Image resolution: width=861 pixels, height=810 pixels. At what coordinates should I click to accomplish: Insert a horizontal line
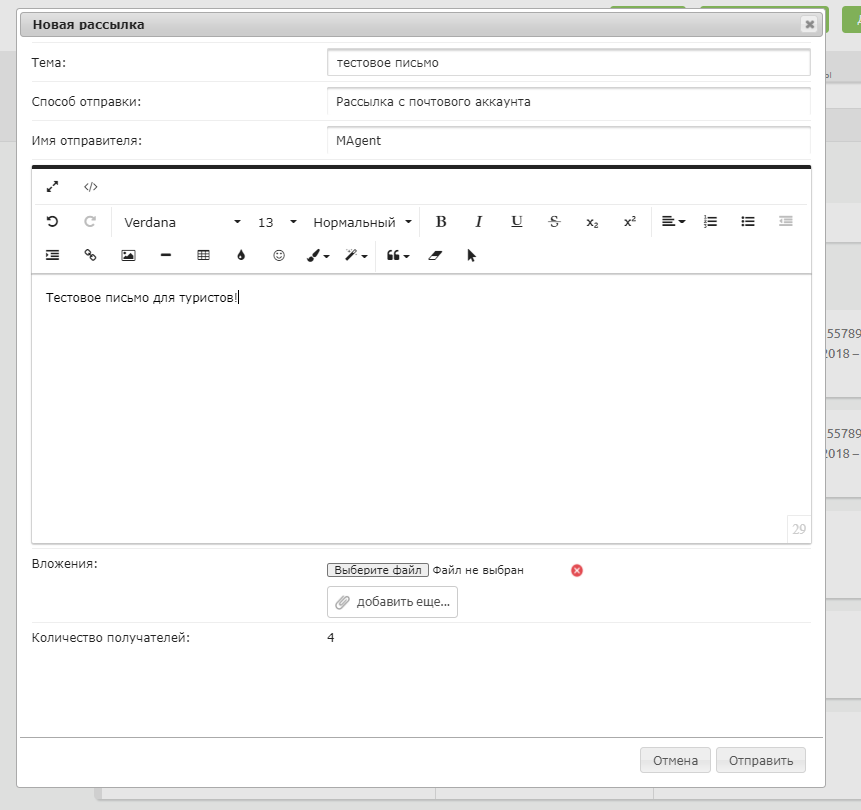166,255
